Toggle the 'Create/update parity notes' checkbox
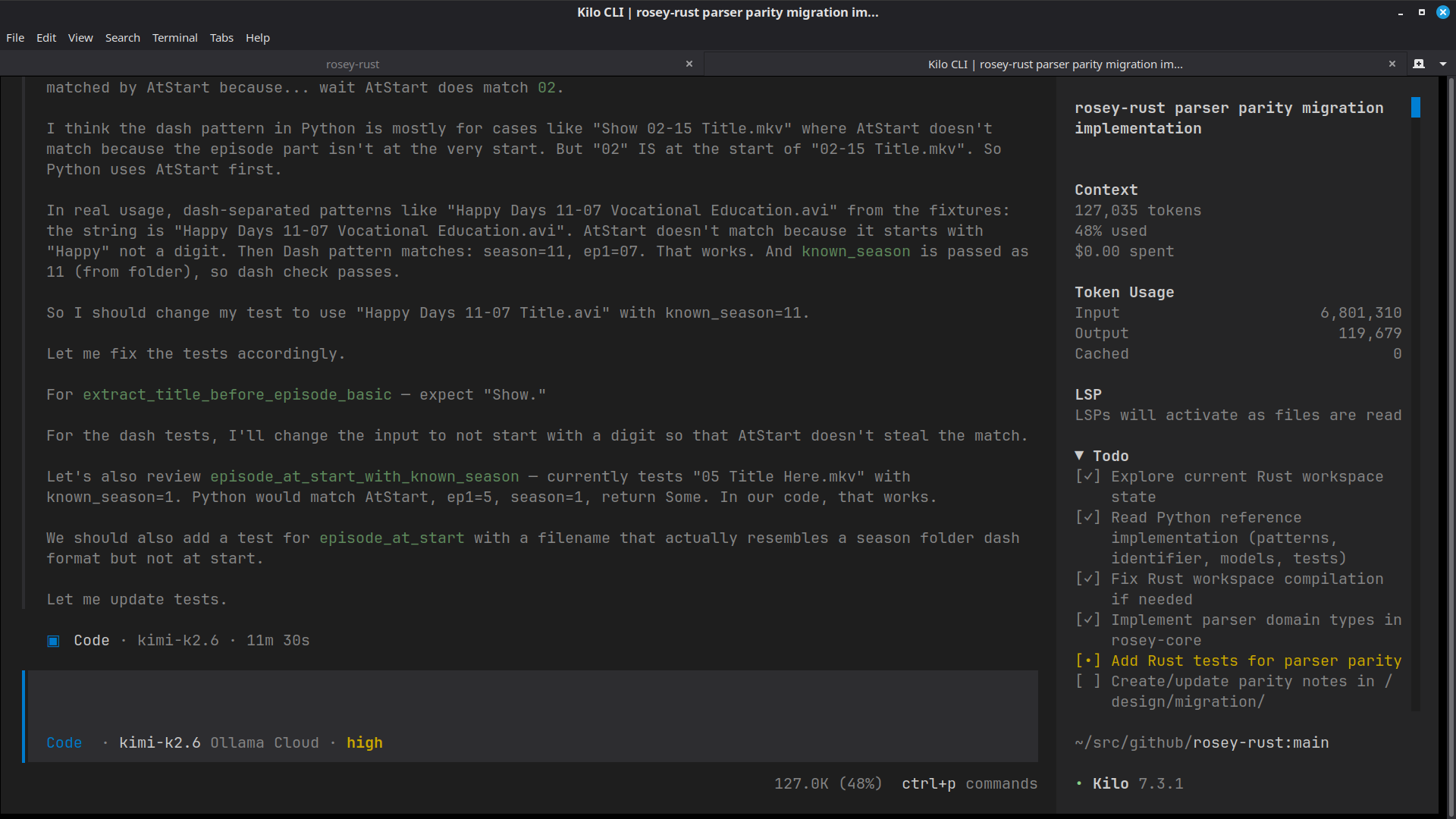1456x819 pixels. point(1087,682)
